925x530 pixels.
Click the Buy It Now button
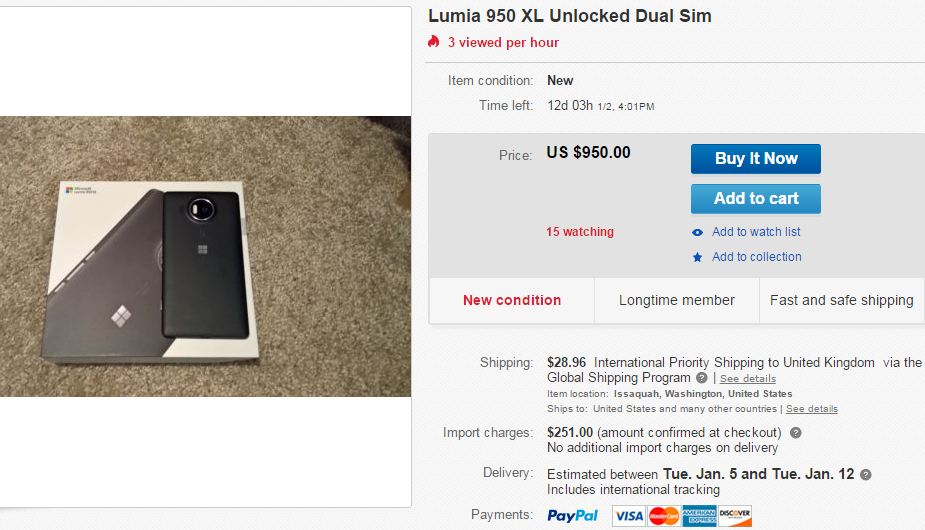click(755, 159)
